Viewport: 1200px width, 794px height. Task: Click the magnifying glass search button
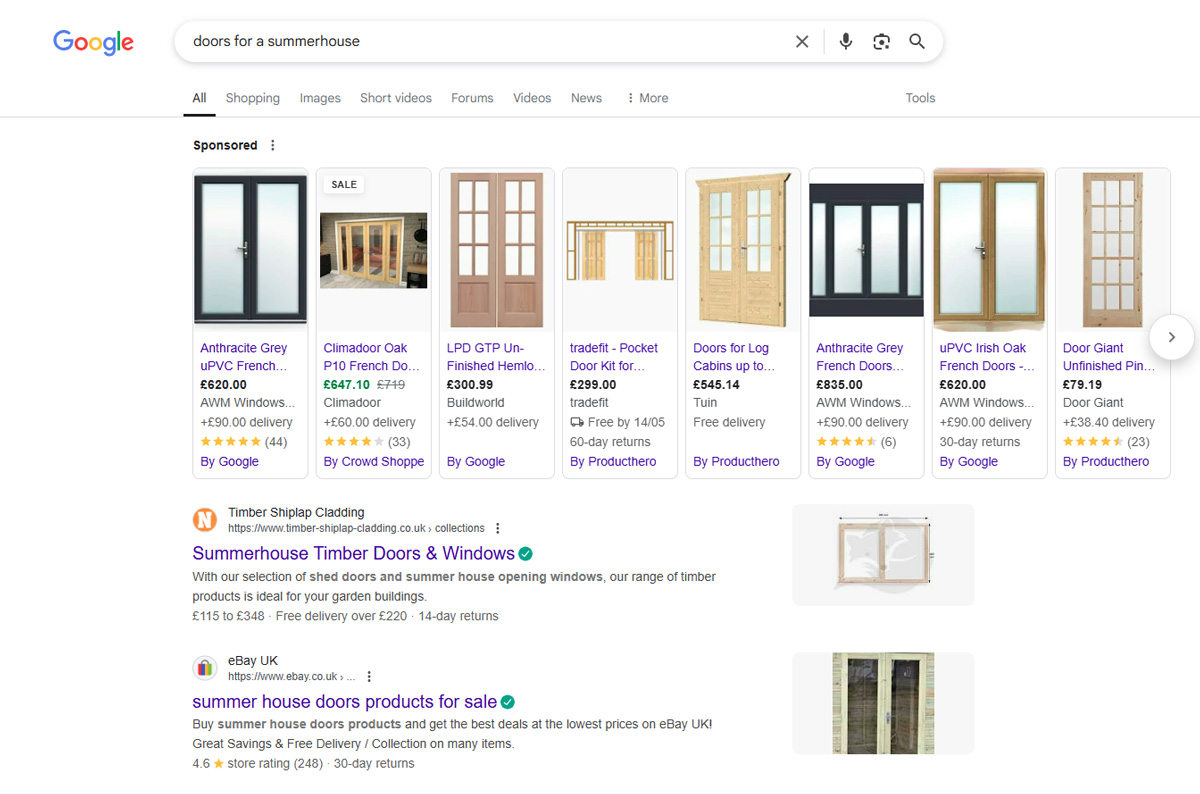(x=917, y=42)
